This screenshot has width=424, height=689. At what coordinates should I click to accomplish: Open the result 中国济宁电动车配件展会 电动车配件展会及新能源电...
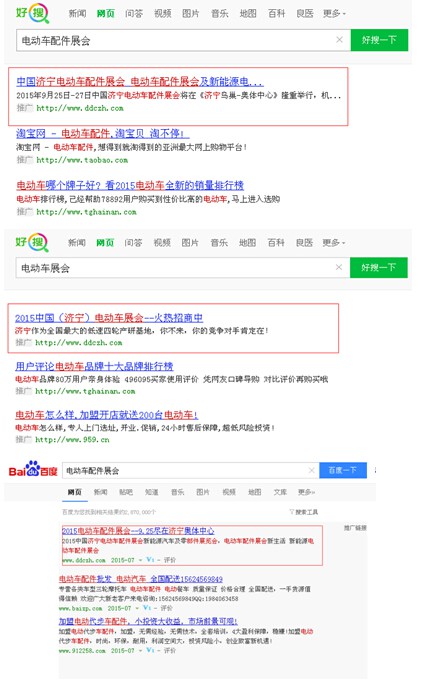click(140, 81)
